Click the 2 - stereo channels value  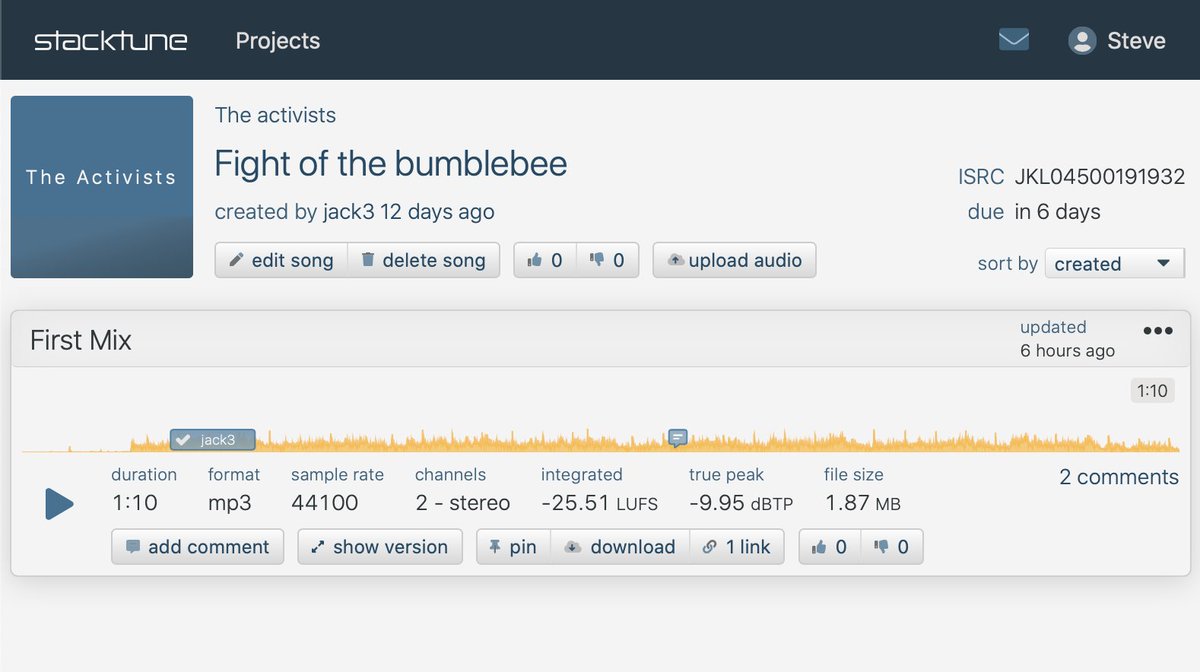tap(463, 503)
